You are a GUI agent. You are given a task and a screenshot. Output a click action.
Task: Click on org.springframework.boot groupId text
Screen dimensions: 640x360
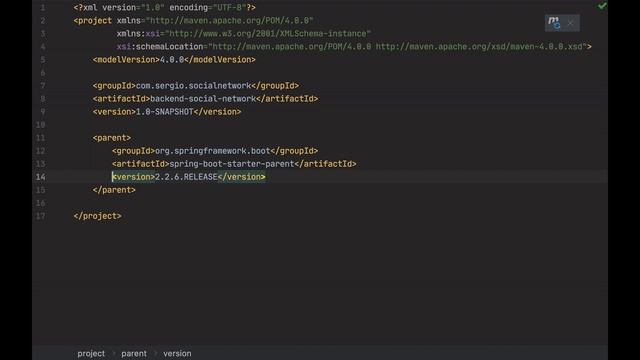(213, 151)
